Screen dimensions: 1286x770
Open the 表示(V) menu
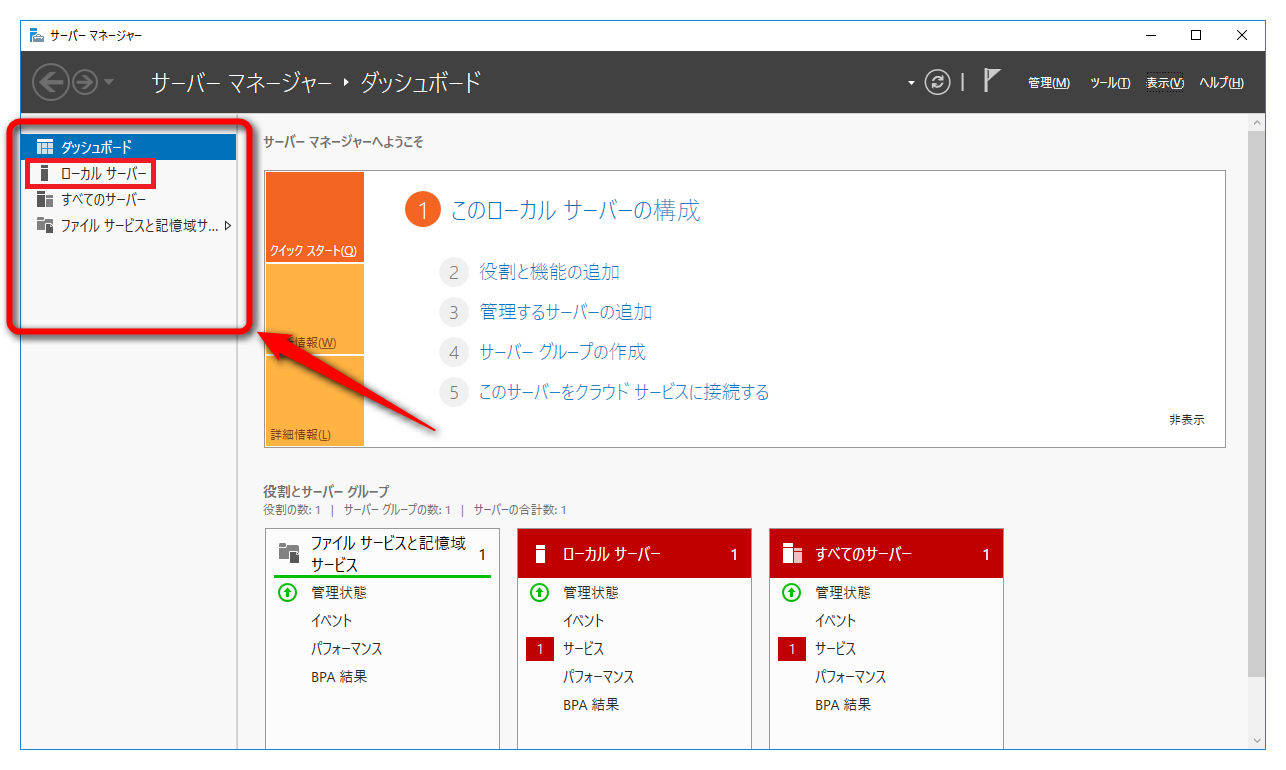click(1165, 83)
